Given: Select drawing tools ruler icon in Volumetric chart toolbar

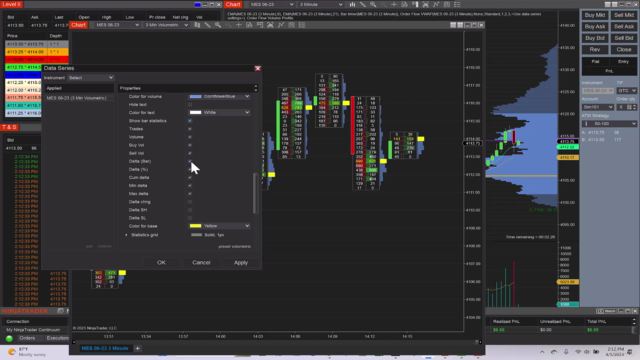Looking at the screenshot, I should 207,25.
